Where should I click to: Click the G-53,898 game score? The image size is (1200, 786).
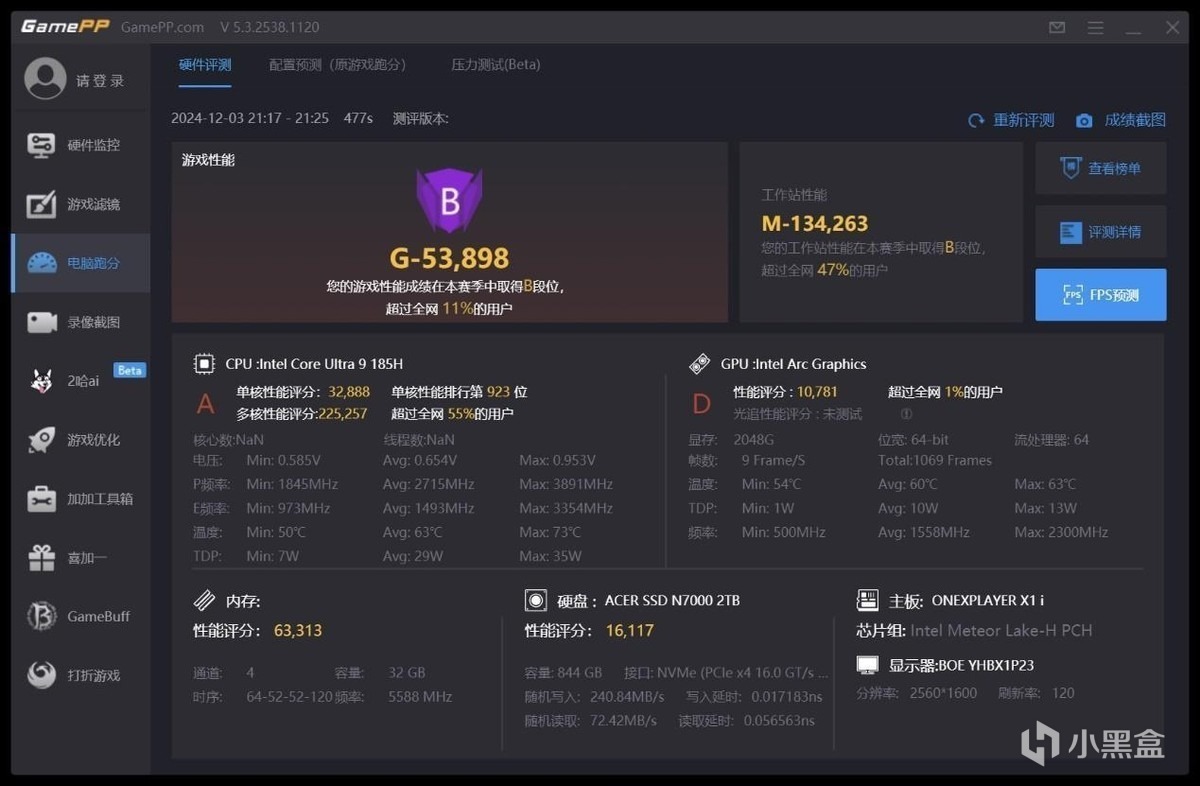(449, 258)
